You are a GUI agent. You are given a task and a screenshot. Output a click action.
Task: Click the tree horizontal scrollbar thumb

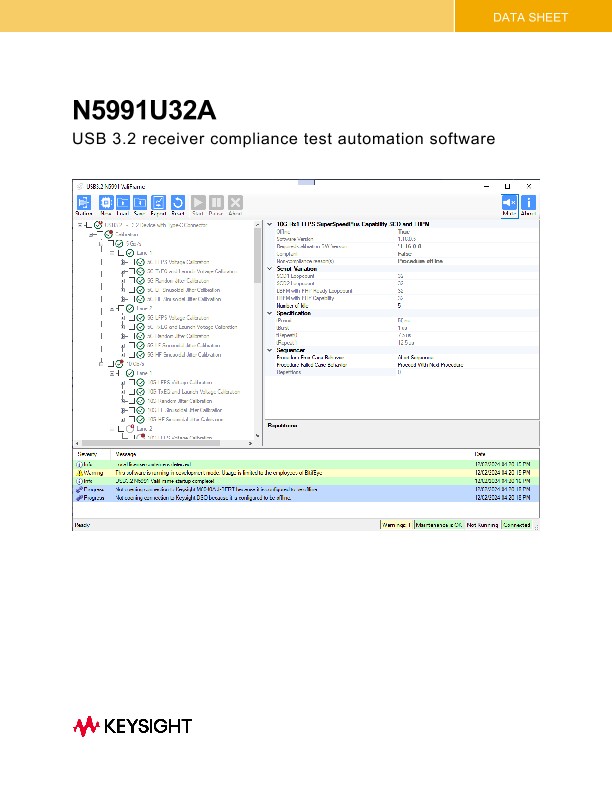(151, 443)
